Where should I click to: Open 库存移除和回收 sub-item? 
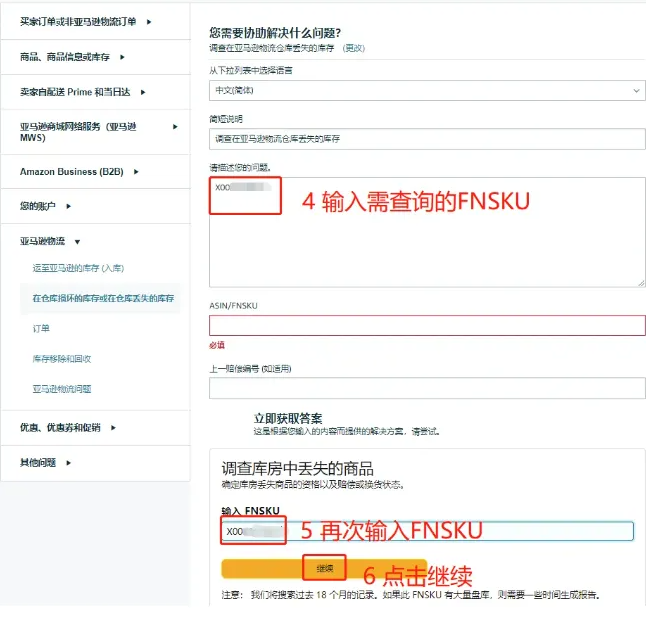(62, 358)
